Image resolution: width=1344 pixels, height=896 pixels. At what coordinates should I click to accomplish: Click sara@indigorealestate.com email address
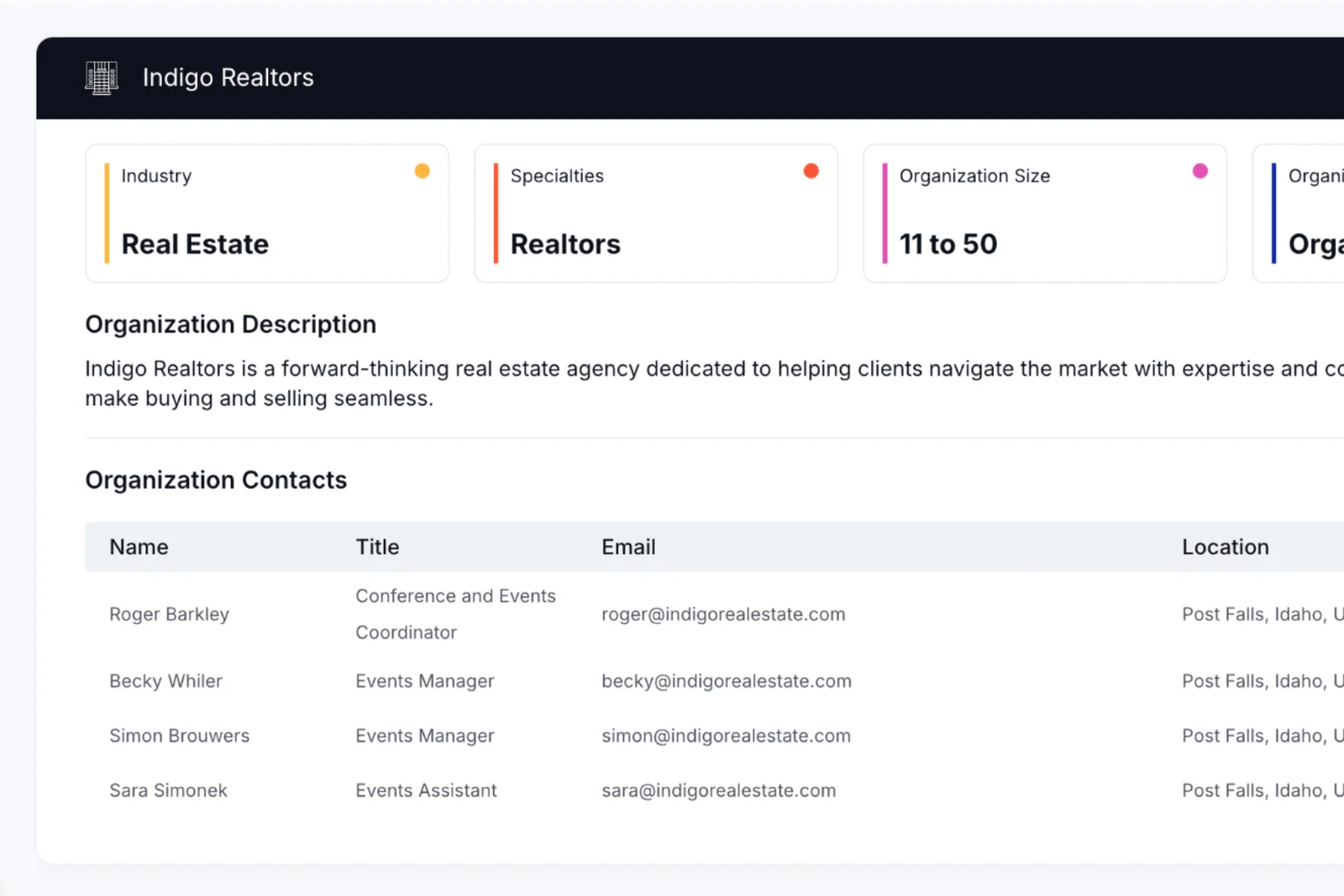pyautogui.click(x=718, y=790)
